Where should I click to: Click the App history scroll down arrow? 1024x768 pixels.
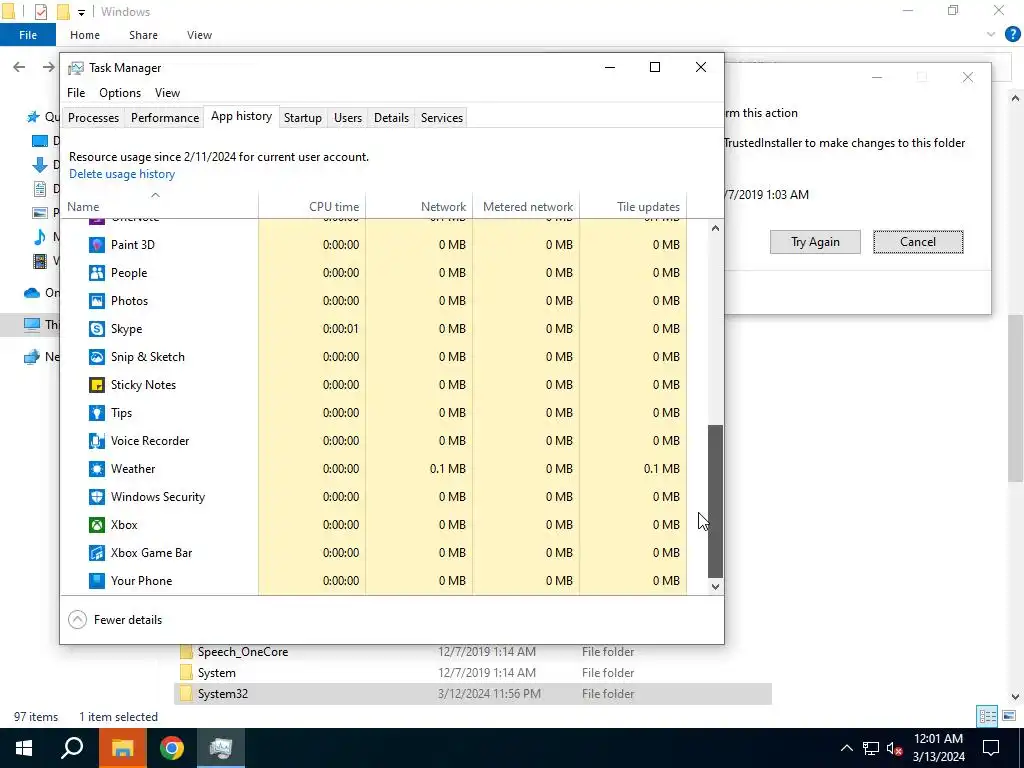(715, 586)
